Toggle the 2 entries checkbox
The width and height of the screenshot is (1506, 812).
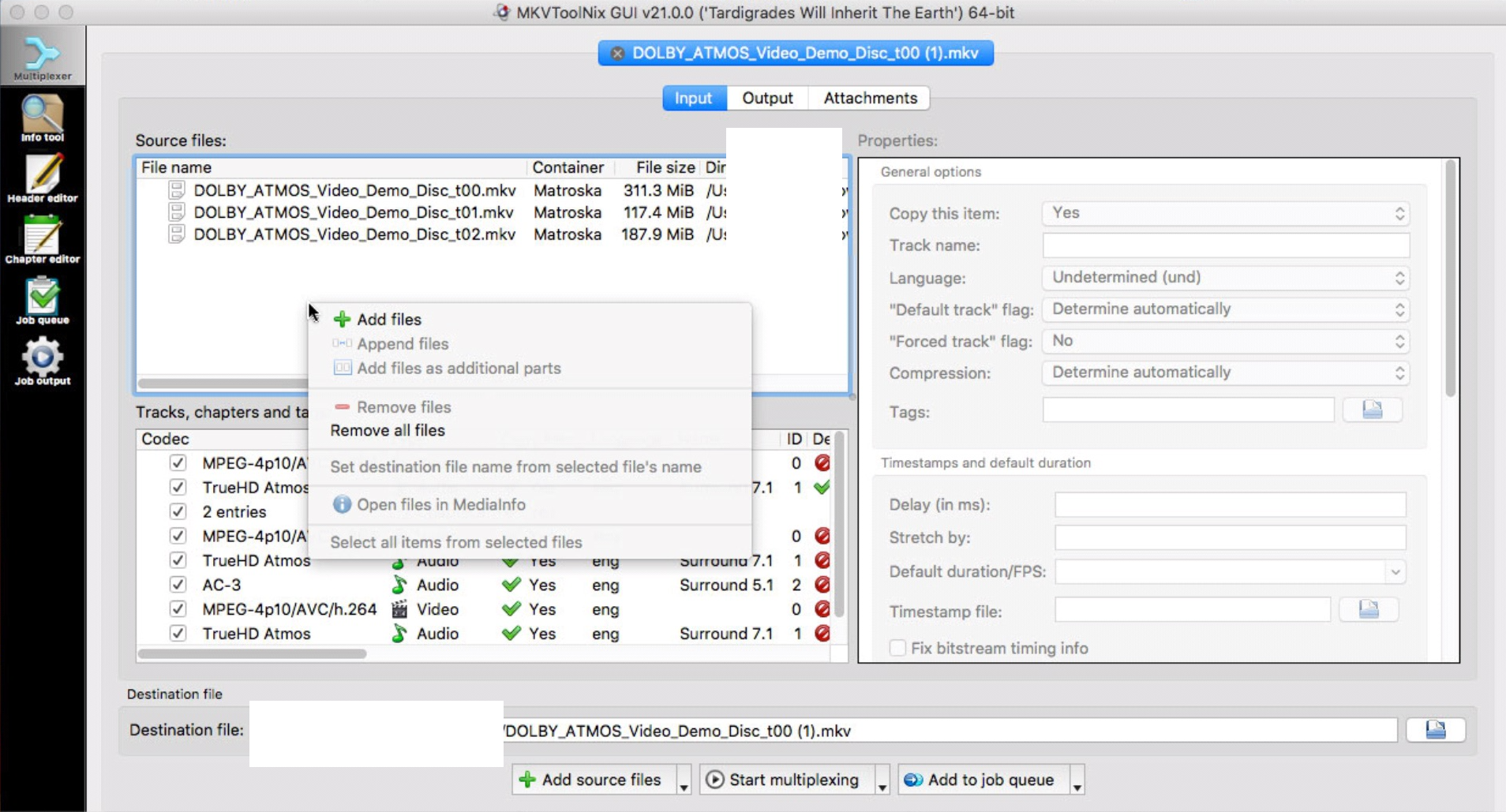click(178, 511)
